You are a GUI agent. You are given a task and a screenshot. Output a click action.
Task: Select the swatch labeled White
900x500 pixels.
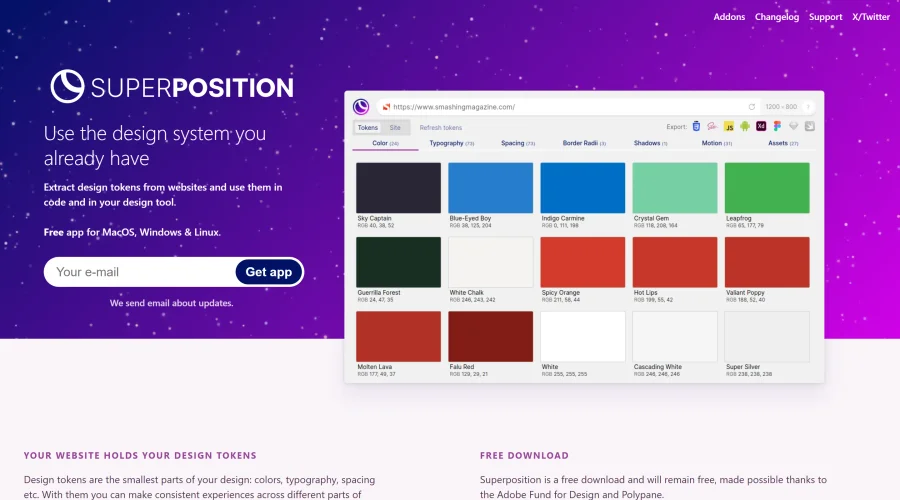click(583, 336)
